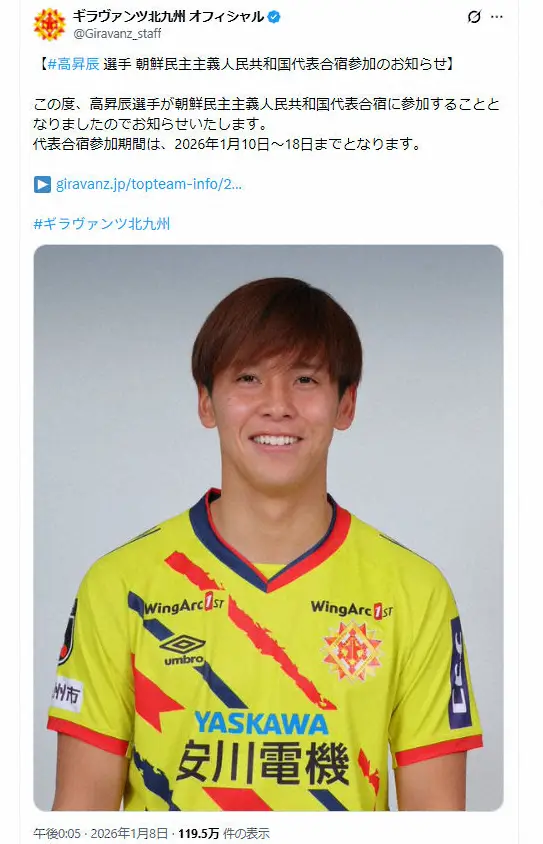Click the club crest on the jersey
Viewport: 543px width, 844px height.
[x=352, y=650]
